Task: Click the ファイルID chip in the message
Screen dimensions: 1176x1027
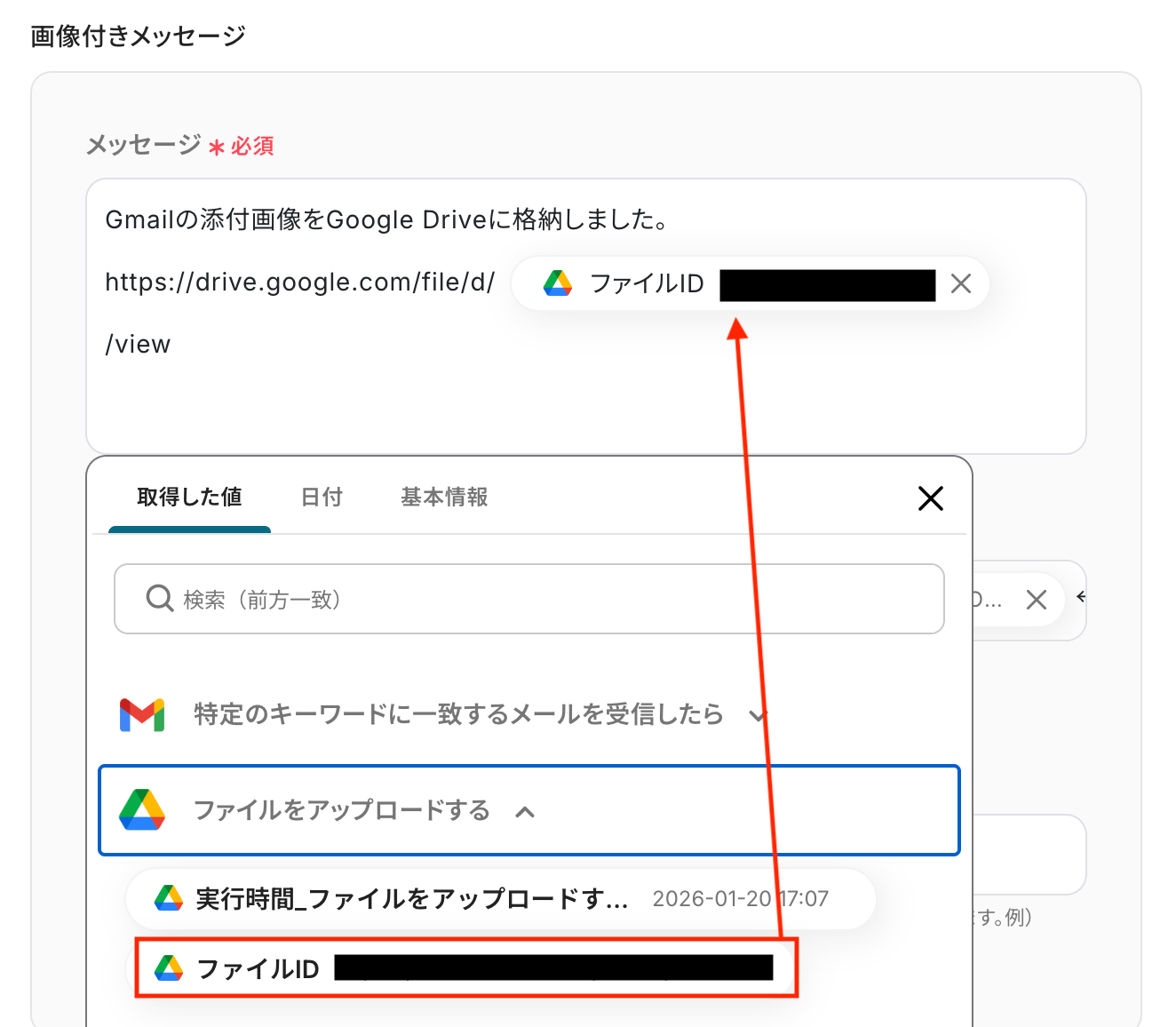Action: [x=751, y=284]
